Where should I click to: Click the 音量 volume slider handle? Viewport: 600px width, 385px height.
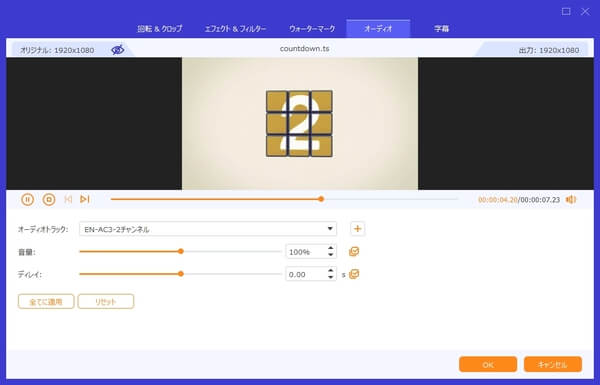tap(181, 251)
